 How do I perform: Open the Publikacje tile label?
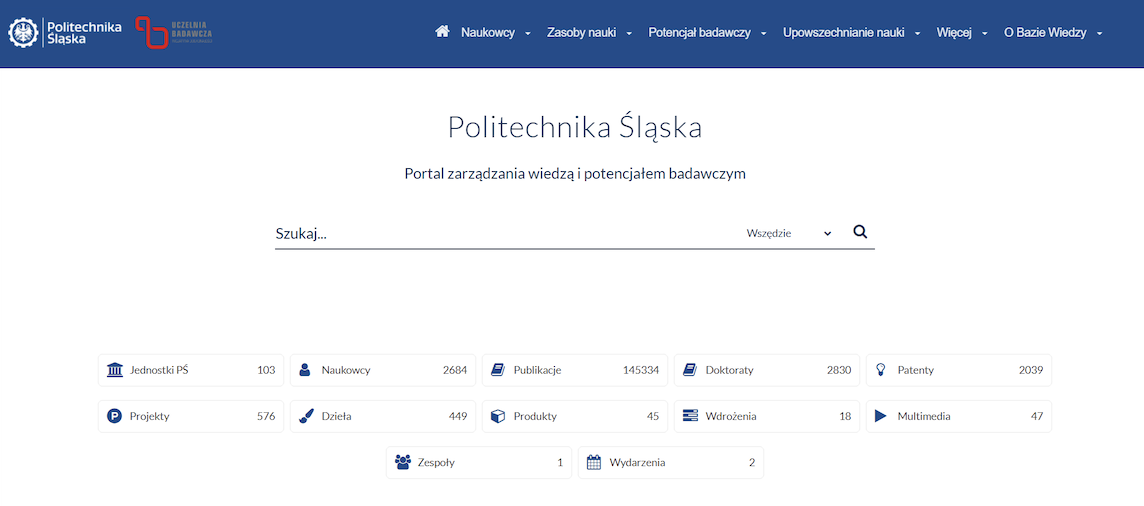point(537,370)
